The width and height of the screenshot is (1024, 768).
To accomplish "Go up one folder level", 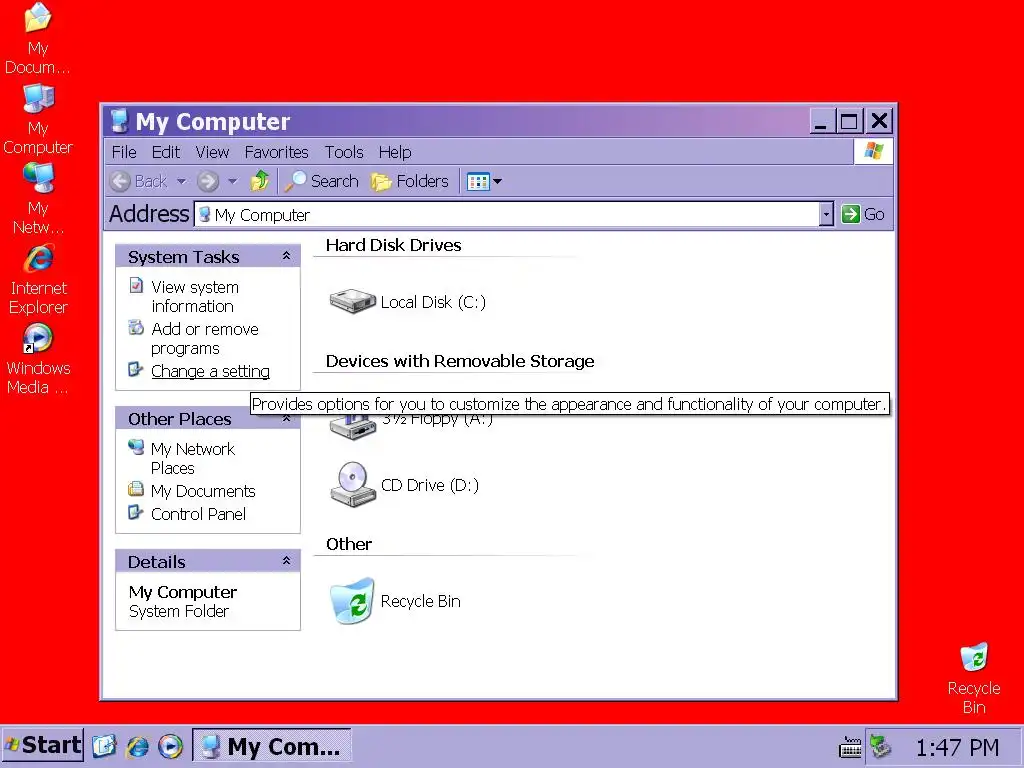I will [260, 181].
